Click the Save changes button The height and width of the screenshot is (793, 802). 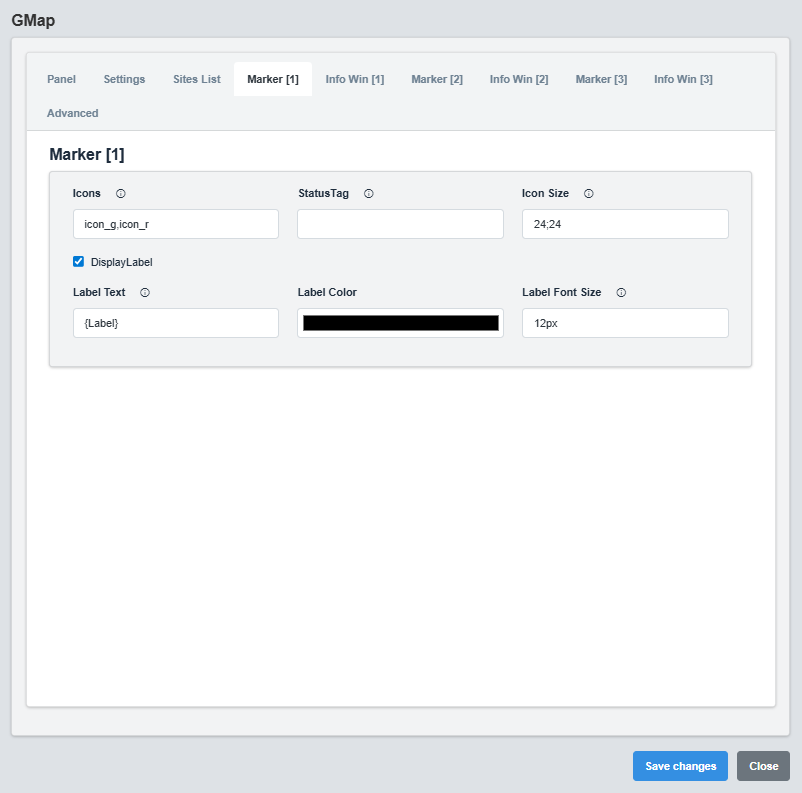click(x=680, y=766)
